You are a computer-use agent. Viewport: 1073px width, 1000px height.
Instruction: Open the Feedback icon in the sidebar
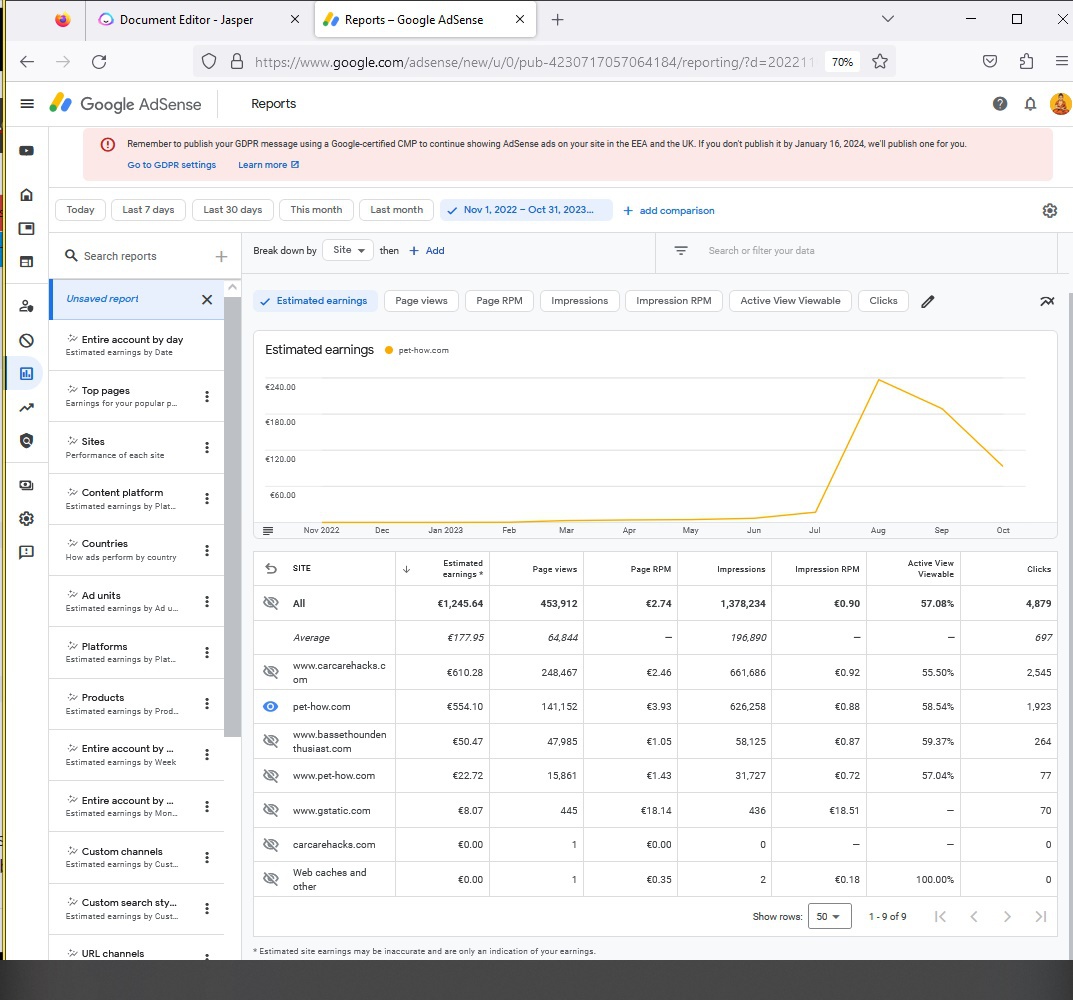coord(26,552)
